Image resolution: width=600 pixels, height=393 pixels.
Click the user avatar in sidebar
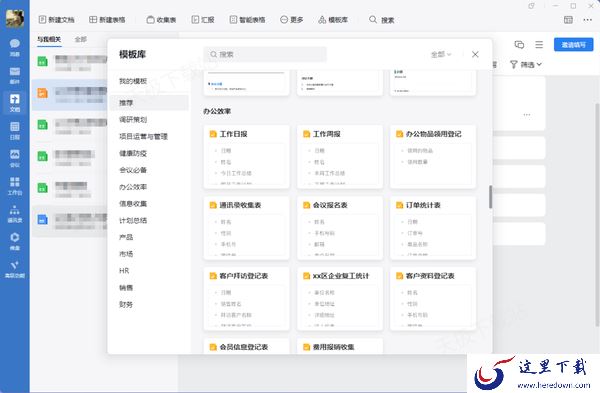coord(15,18)
